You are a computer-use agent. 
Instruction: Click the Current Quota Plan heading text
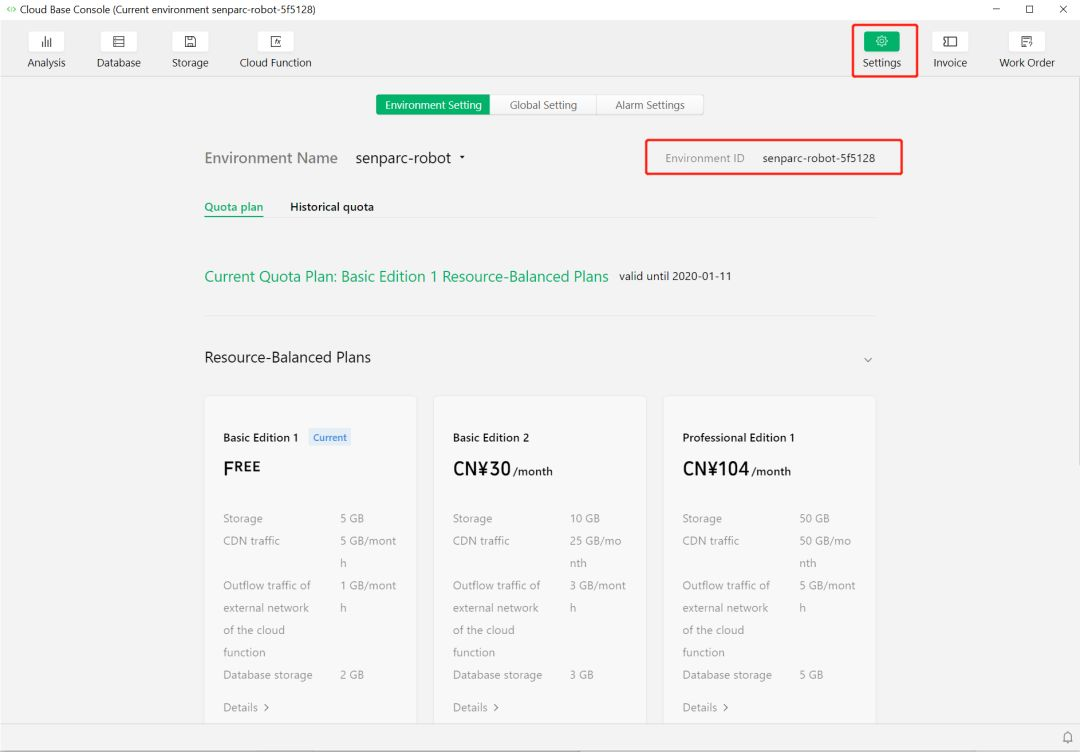click(406, 276)
